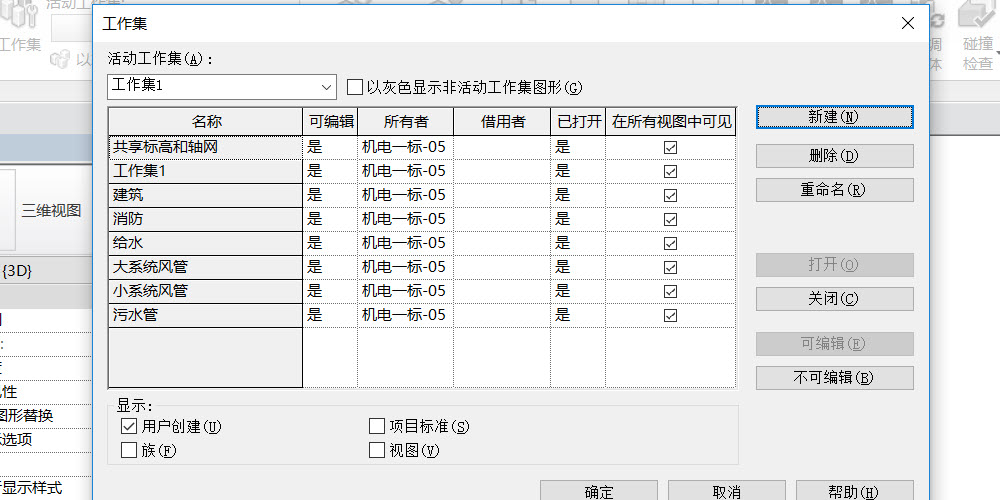
Task: Select the 共享标高和轴网 workset name
Action: 205,147
